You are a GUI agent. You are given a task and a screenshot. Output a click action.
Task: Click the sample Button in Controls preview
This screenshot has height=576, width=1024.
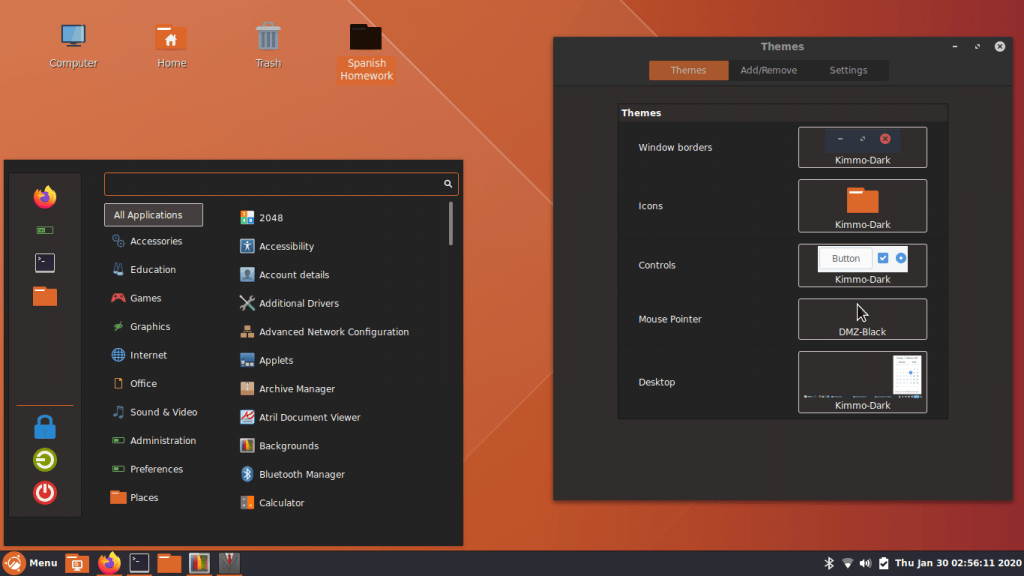(x=845, y=258)
